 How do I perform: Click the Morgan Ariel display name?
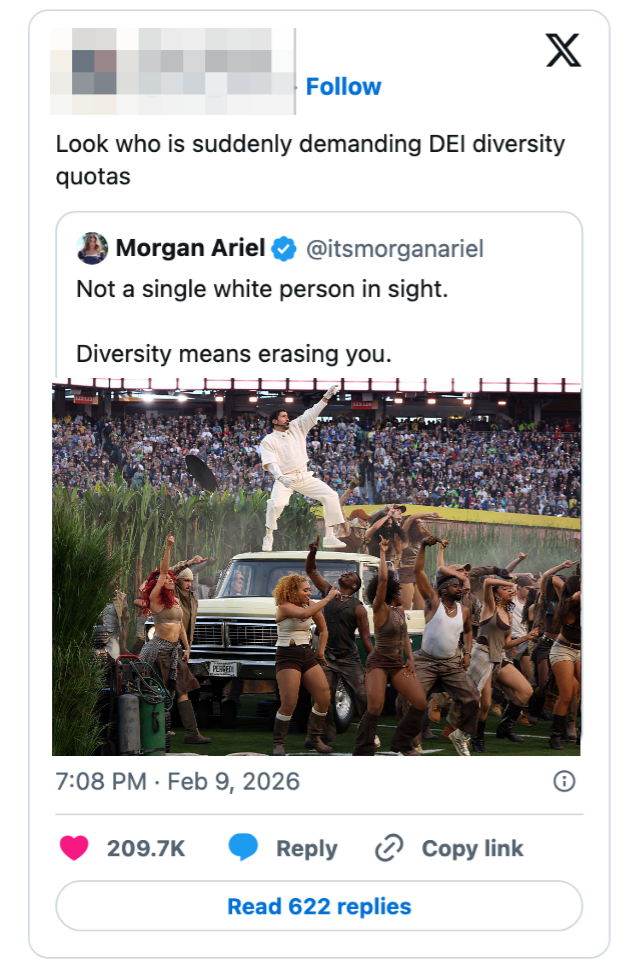(x=191, y=248)
